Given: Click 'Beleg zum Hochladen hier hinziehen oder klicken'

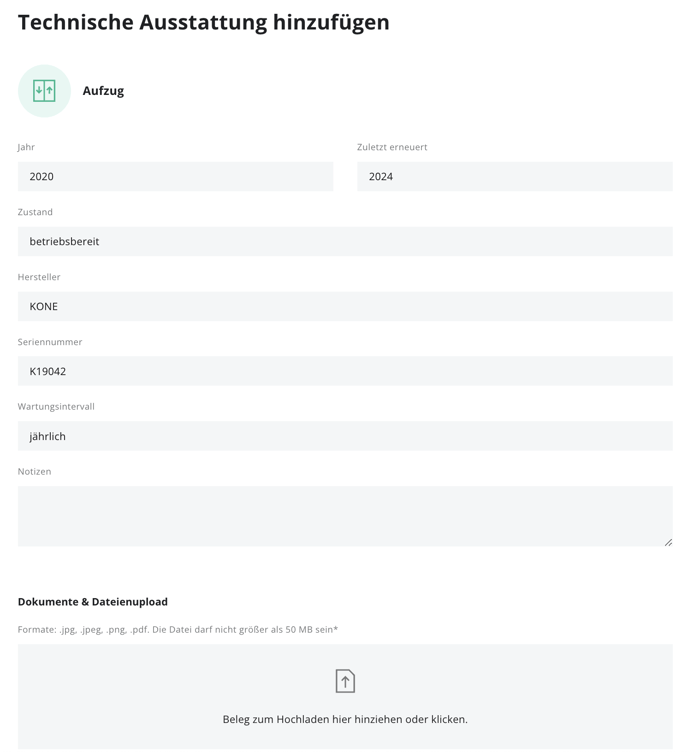Looking at the screenshot, I should point(345,719).
